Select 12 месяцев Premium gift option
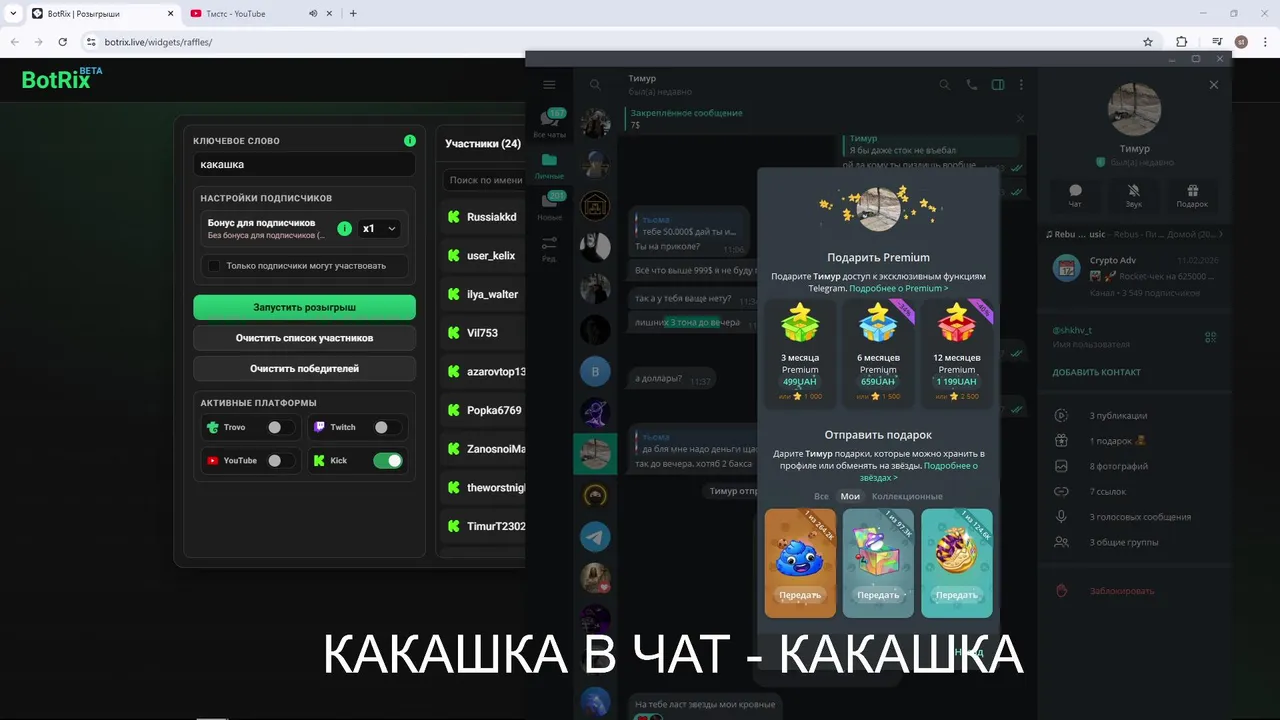Viewport: 1280px width, 720px height. pyautogui.click(x=957, y=353)
